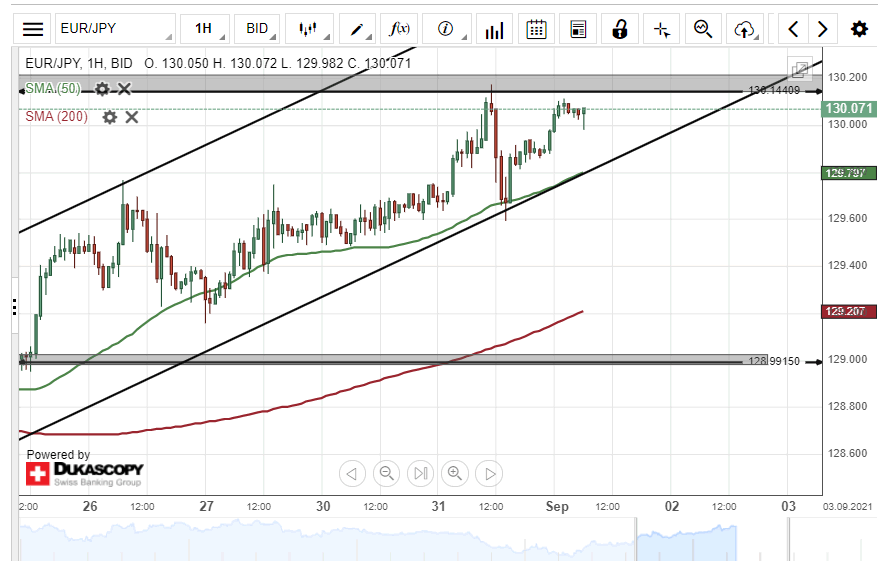Click the highlighted range in overview navigator
The height and width of the screenshot is (571, 887).
click(686, 543)
